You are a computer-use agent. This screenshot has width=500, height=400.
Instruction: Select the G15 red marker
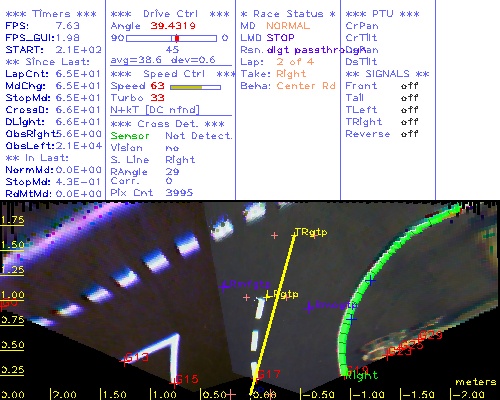(x=184, y=379)
